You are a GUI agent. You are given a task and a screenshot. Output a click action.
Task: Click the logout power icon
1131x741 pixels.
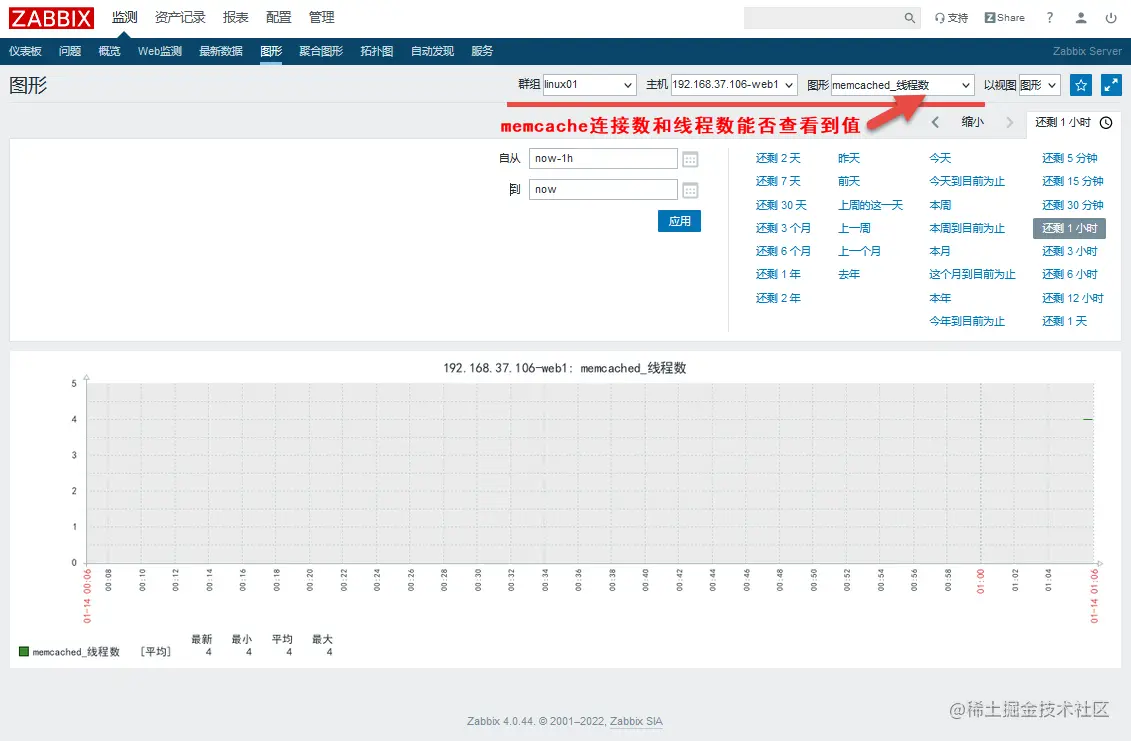pyautogui.click(x=1111, y=17)
